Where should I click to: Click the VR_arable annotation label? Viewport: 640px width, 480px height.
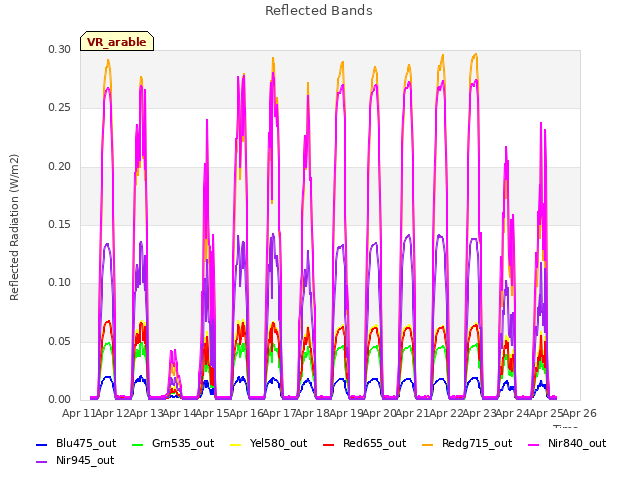click(x=117, y=41)
